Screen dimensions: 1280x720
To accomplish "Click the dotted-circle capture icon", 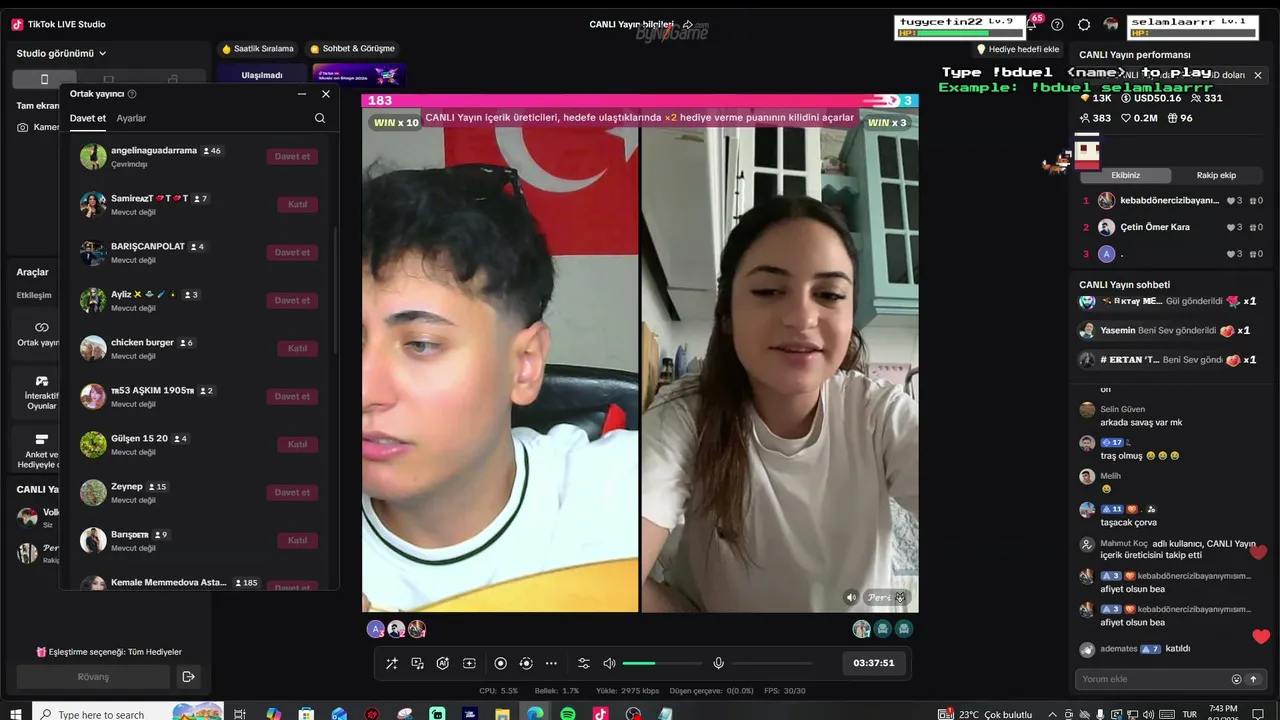I will pos(526,663).
